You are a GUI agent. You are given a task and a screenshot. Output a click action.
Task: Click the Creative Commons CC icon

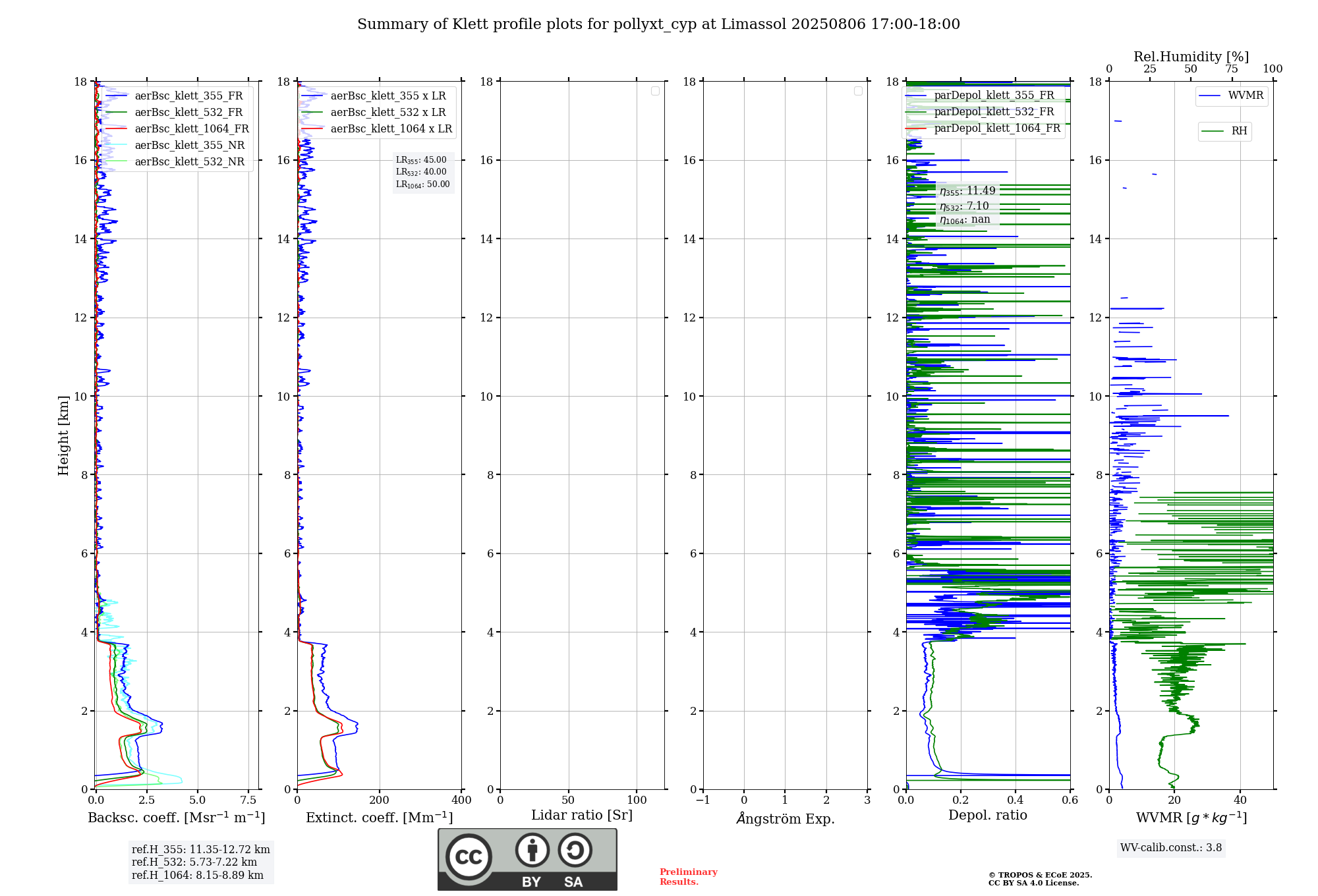coord(469,856)
